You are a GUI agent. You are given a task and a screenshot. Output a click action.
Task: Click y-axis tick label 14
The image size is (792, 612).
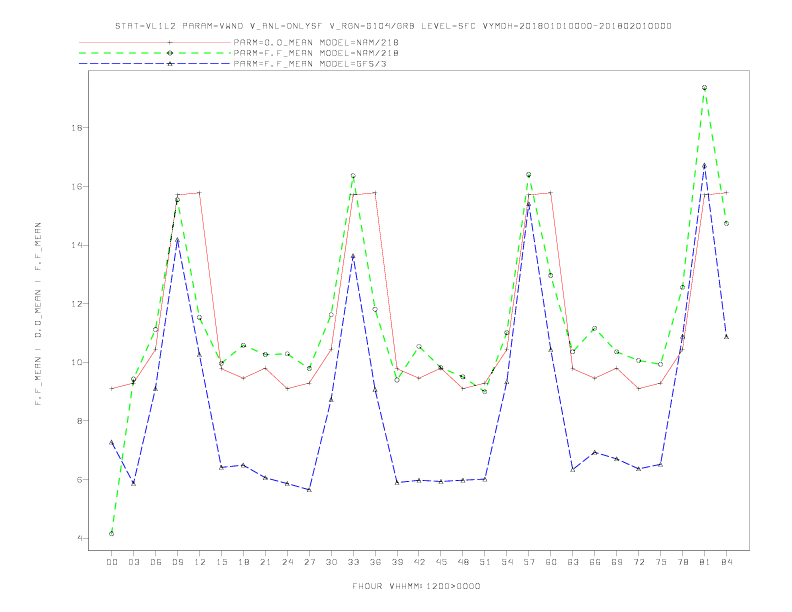pos(77,245)
